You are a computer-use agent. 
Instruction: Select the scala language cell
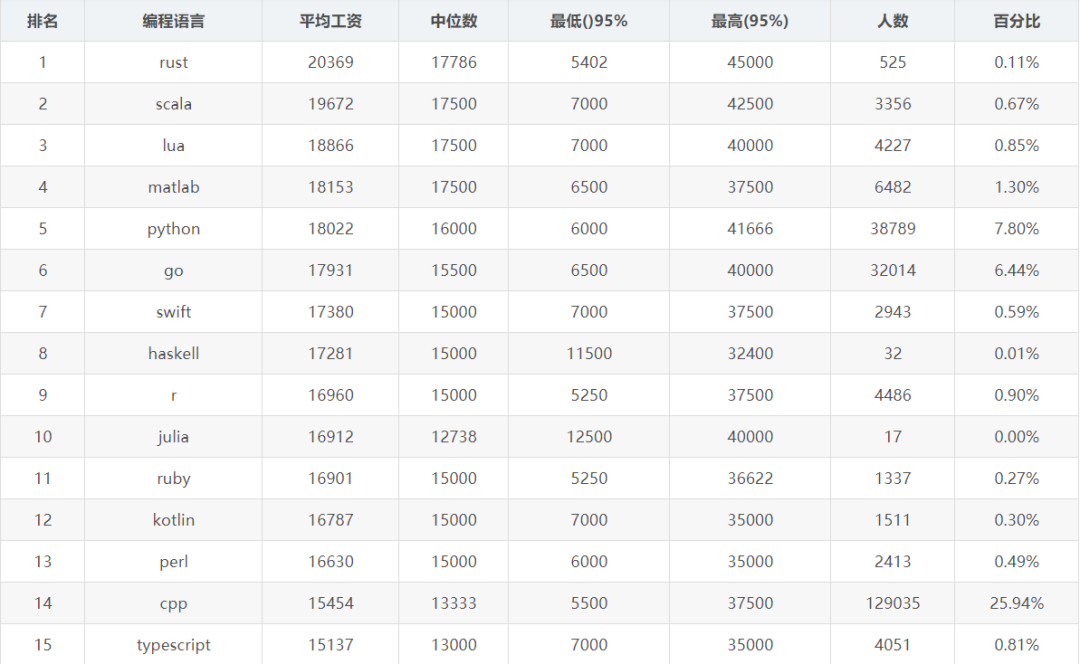(x=174, y=104)
